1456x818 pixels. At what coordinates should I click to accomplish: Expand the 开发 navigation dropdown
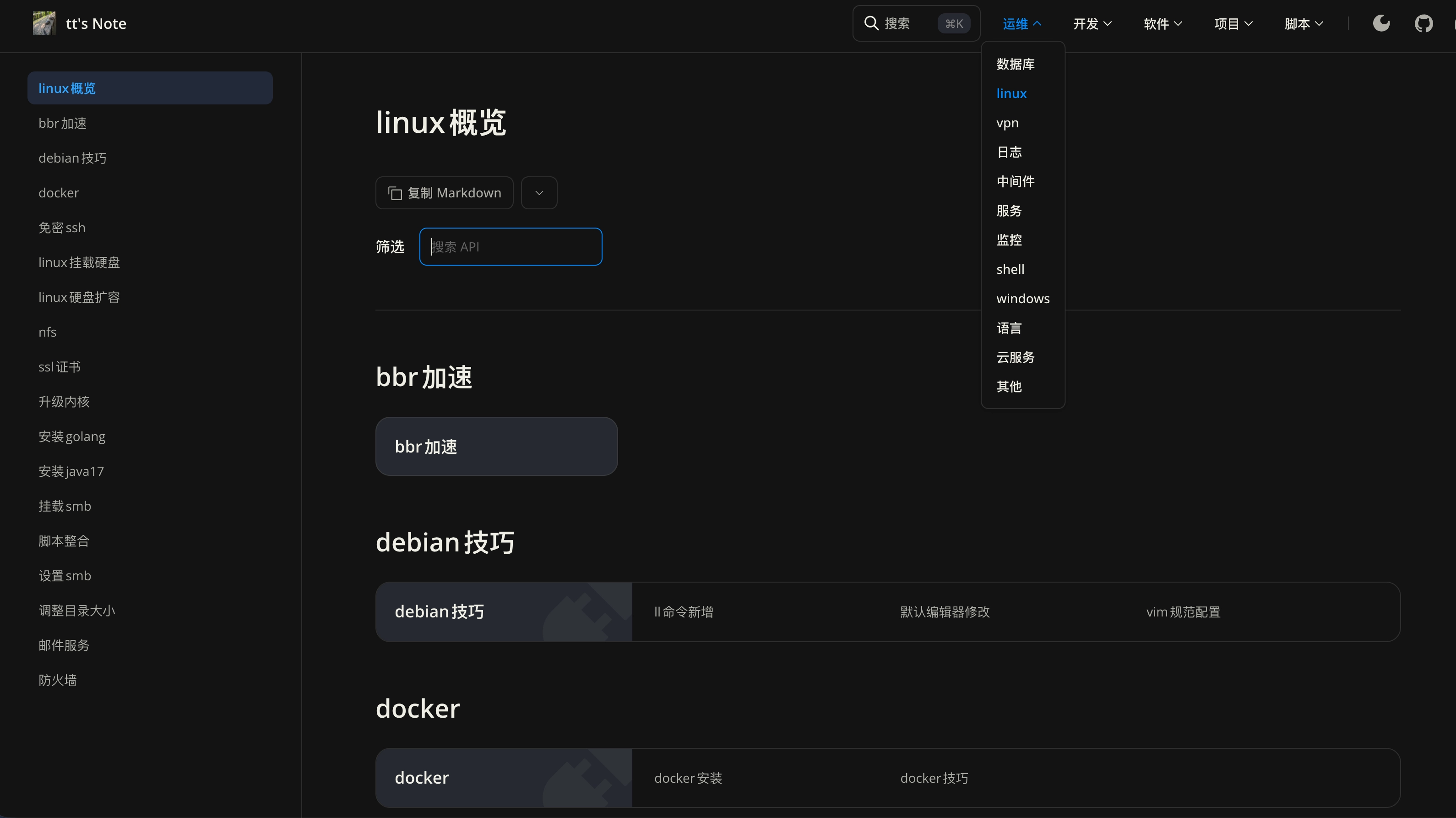point(1092,24)
